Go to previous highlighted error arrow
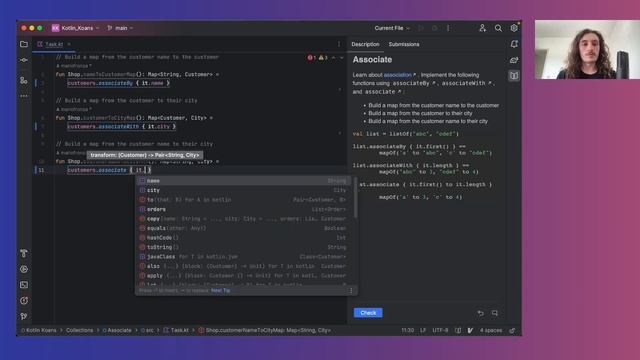 tap(333, 58)
